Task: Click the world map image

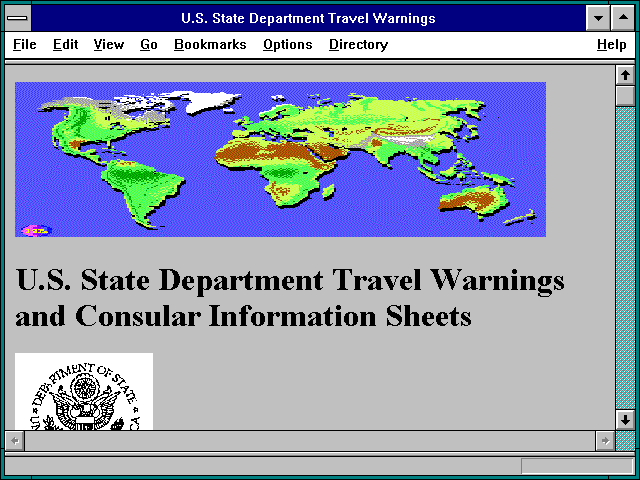Action: [x=280, y=159]
